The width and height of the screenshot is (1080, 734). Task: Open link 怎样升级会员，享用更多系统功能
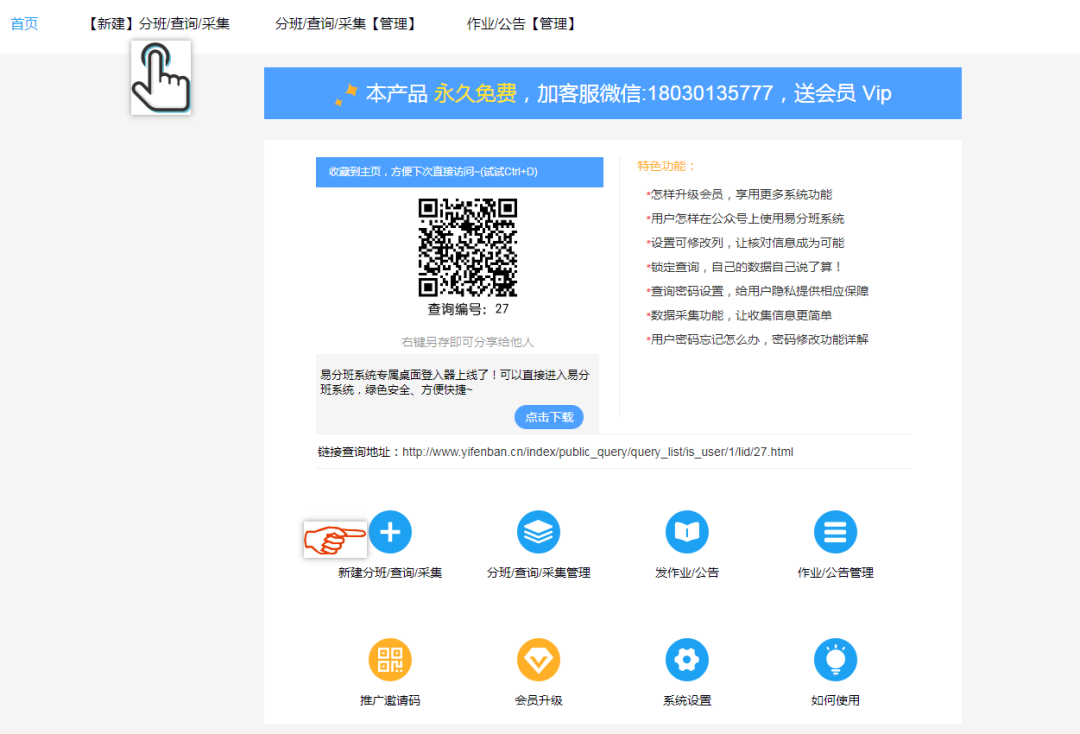point(741,195)
